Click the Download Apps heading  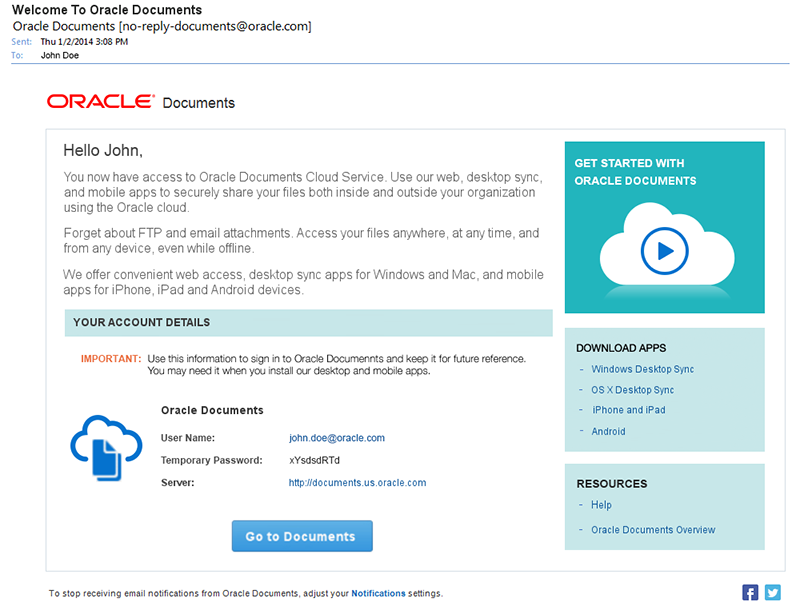[621, 348]
